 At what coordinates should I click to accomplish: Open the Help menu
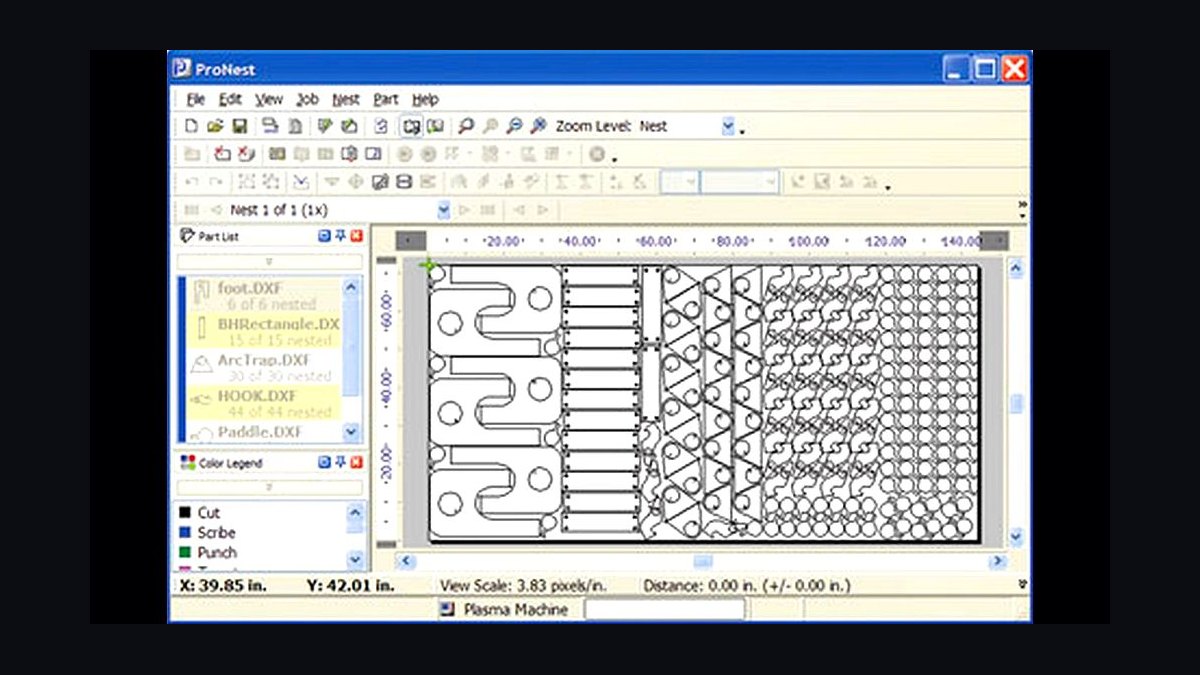point(426,99)
